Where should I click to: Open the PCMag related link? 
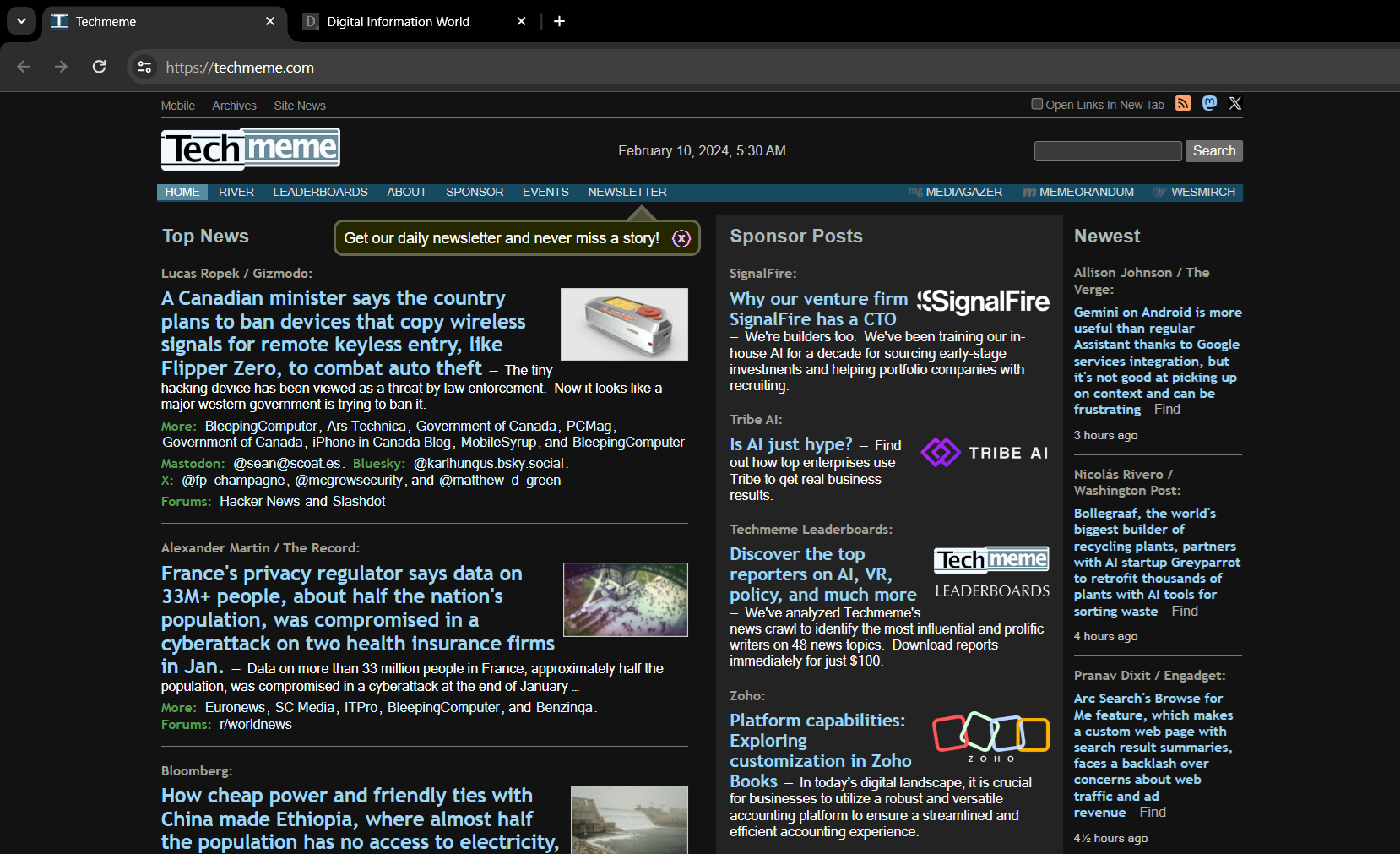coord(589,427)
